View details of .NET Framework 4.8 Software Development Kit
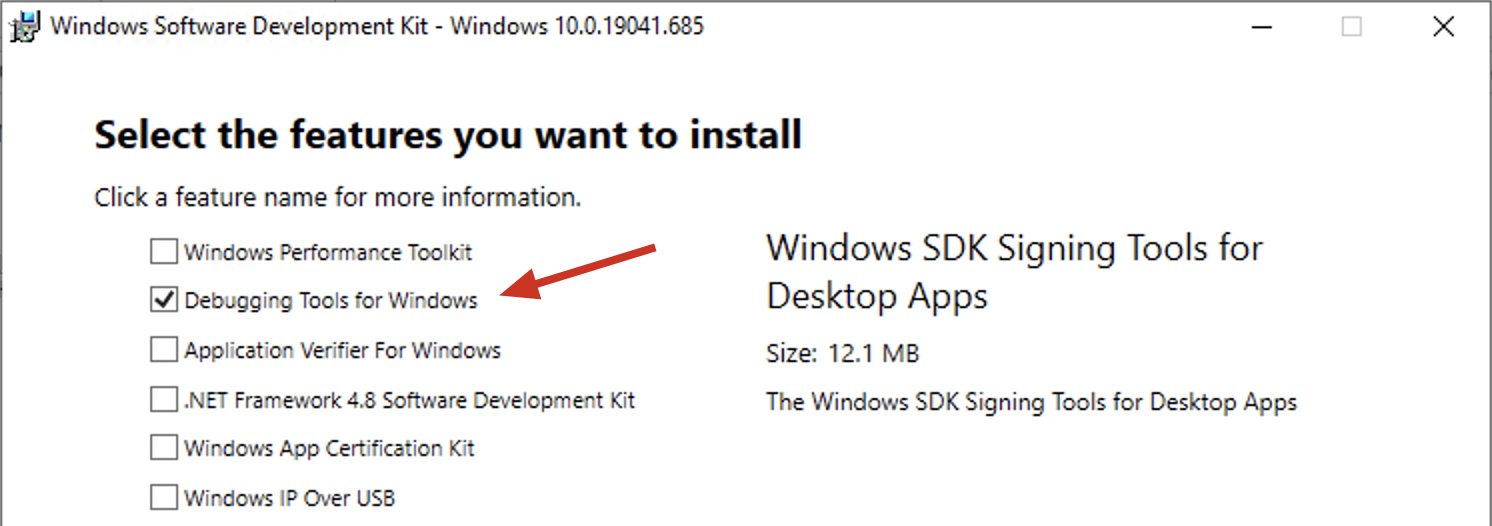The width and height of the screenshot is (1492, 526). tap(410, 401)
